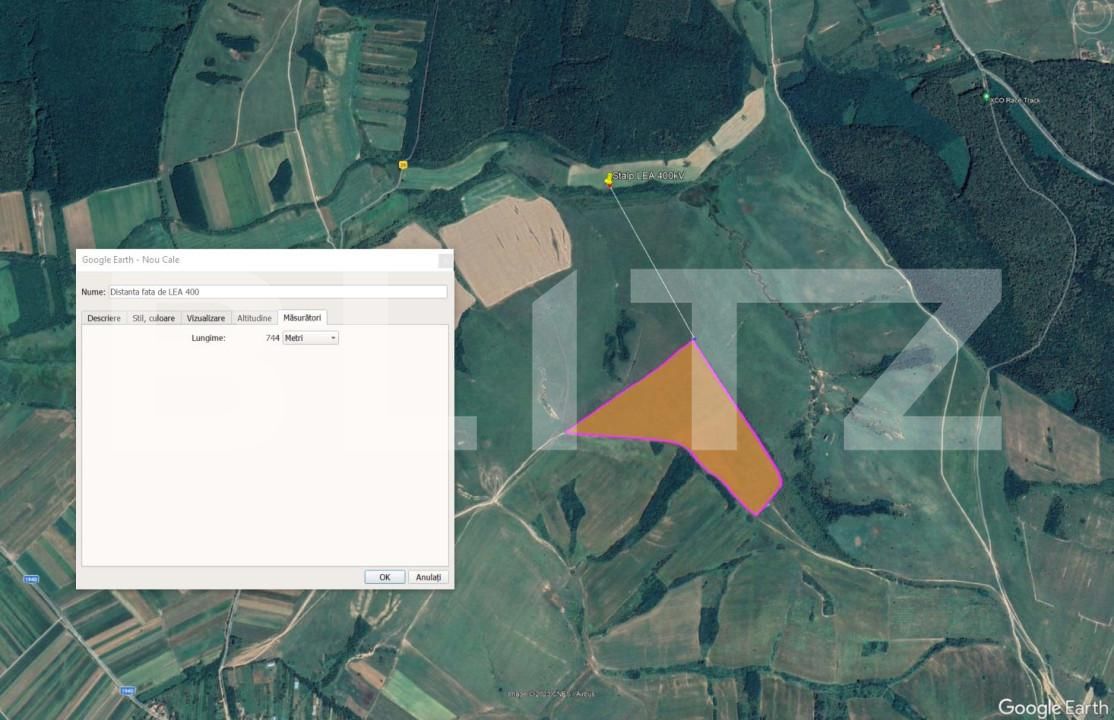Select the "Stalp LEA 400kV" yellow pushpin placemark

tap(609, 178)
